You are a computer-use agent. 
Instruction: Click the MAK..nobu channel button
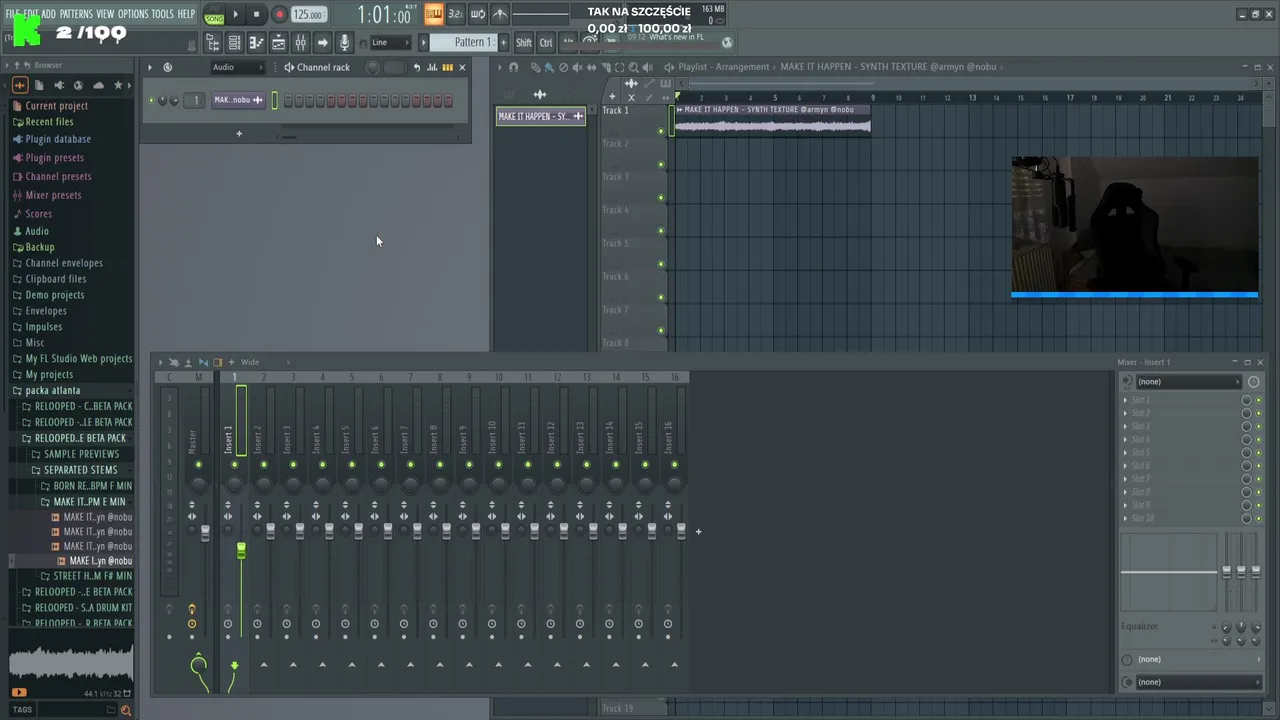click(x=238, y=100)
